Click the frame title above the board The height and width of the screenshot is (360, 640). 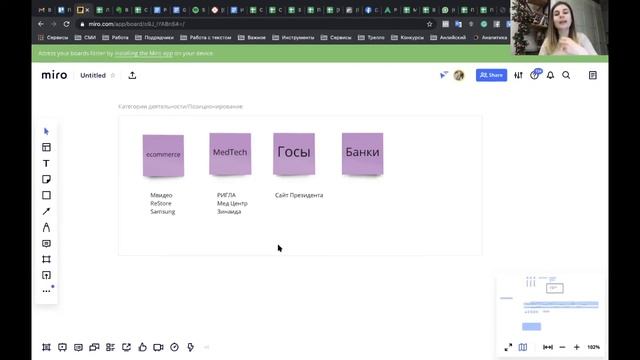point(180,107)
